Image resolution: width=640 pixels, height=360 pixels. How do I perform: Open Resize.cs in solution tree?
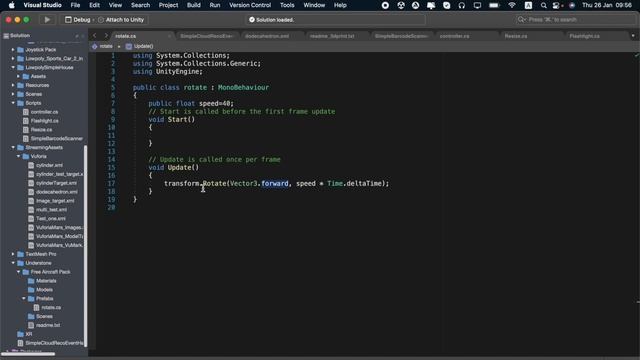coord(41,129)
